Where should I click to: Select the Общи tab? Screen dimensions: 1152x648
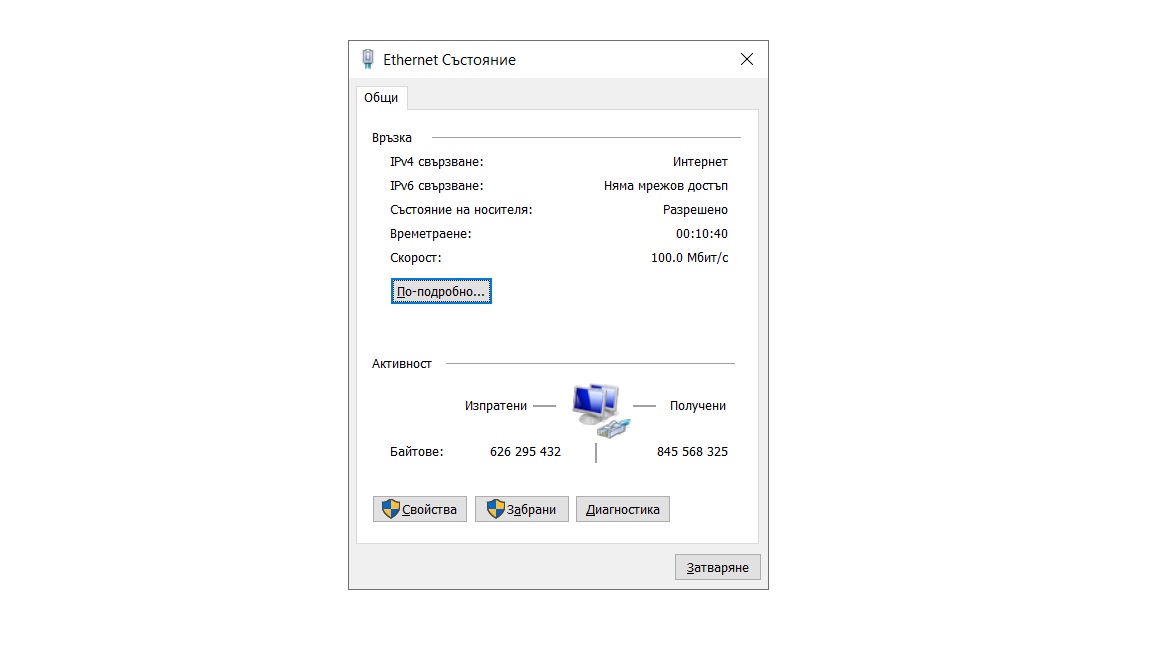click(381, 98)
